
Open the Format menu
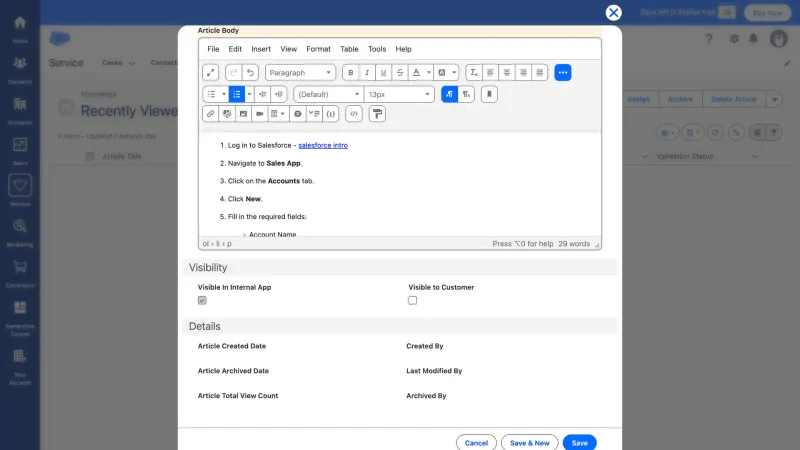pos(318,49)
